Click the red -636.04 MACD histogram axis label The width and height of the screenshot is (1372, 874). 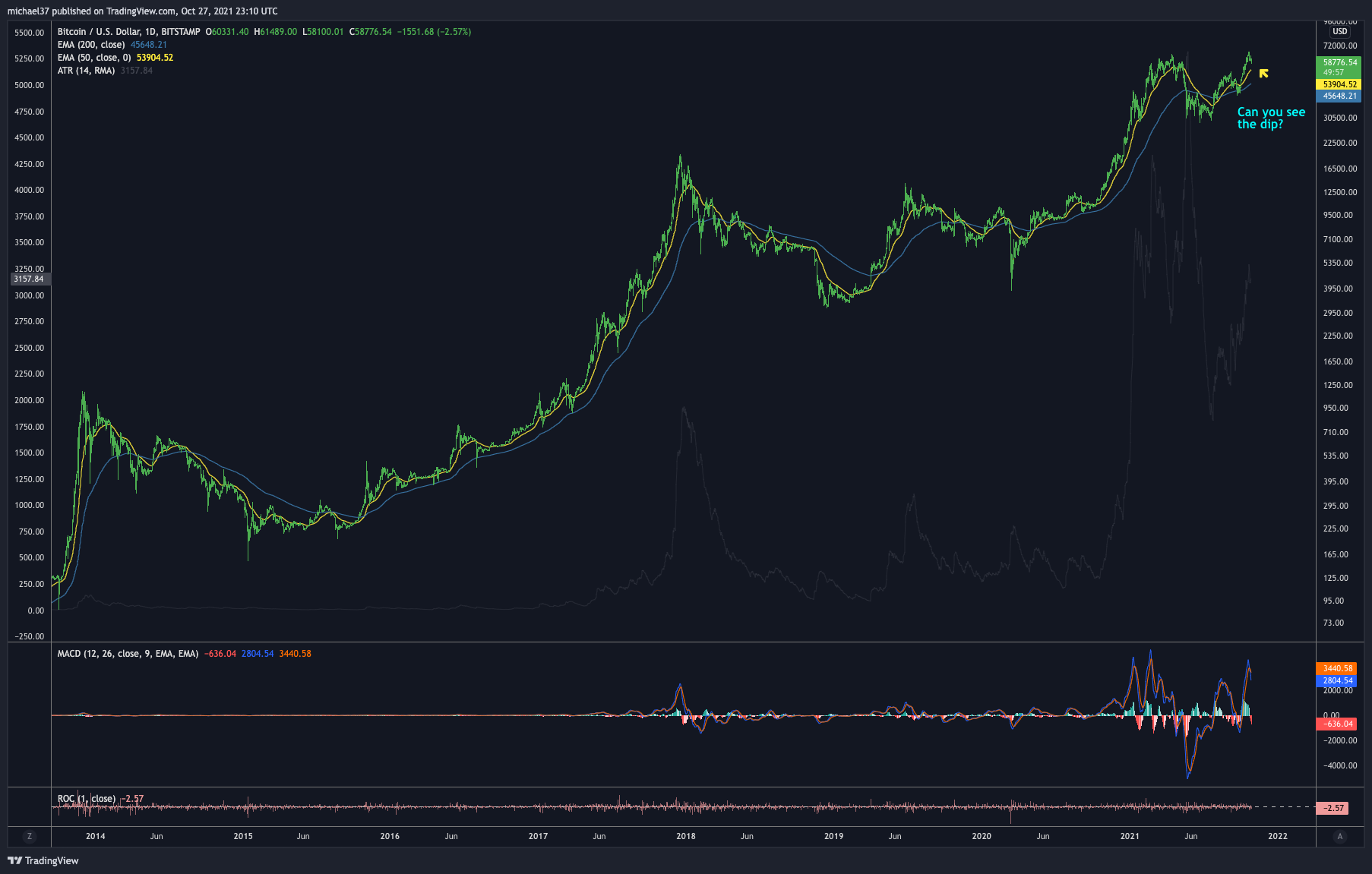(x=1338, y=724)
